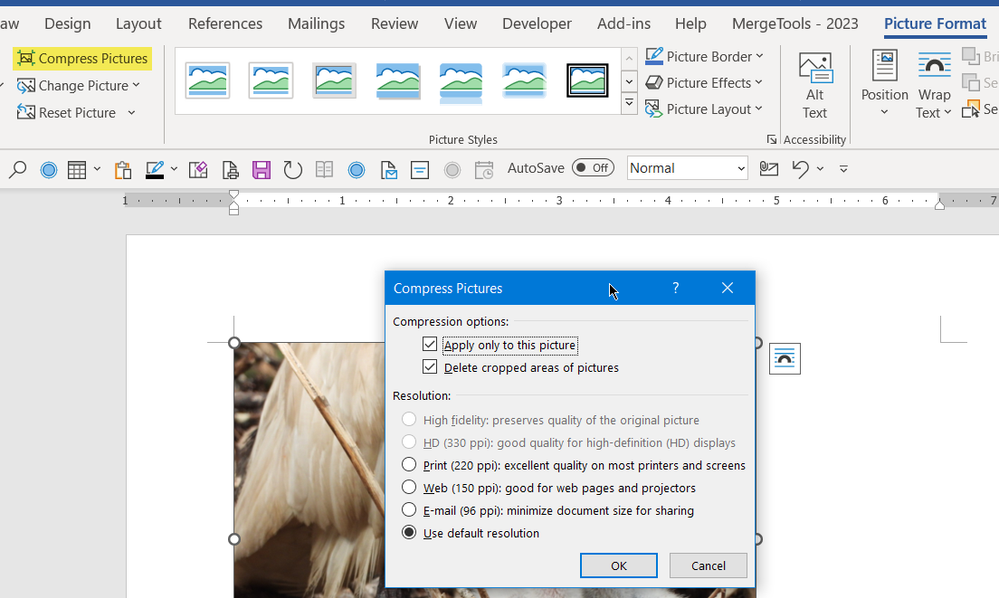Expand the Picture Border dropdown arrow
Image resolution: width=999 pixels, height=598 pixels.
pos(759,56)
